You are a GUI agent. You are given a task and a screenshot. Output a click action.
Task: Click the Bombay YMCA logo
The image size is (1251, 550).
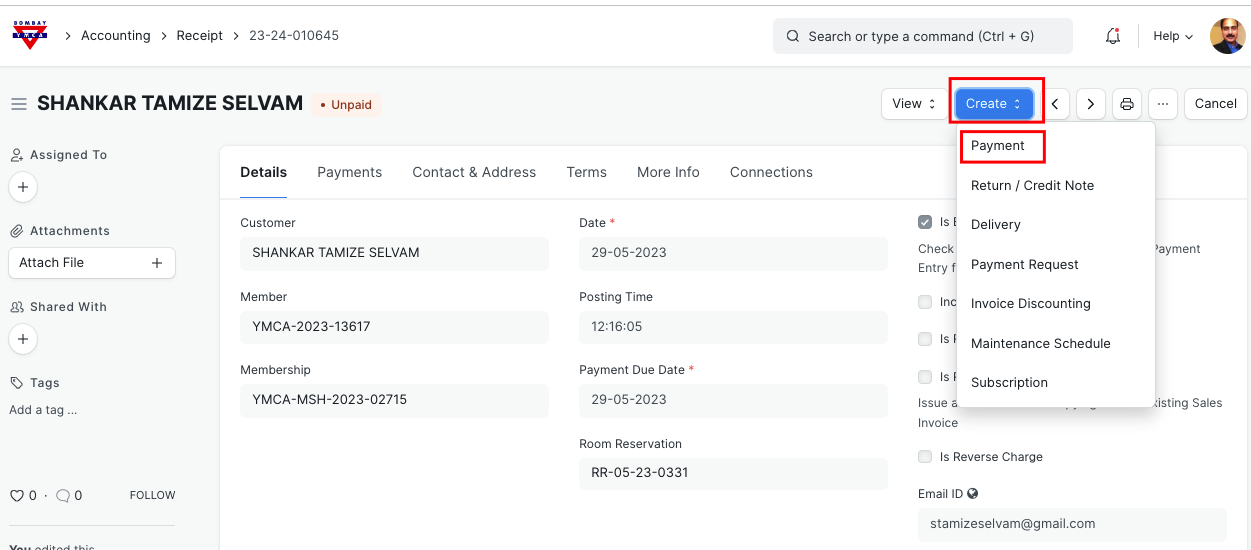pyautogui.click(x=30, y=35)
